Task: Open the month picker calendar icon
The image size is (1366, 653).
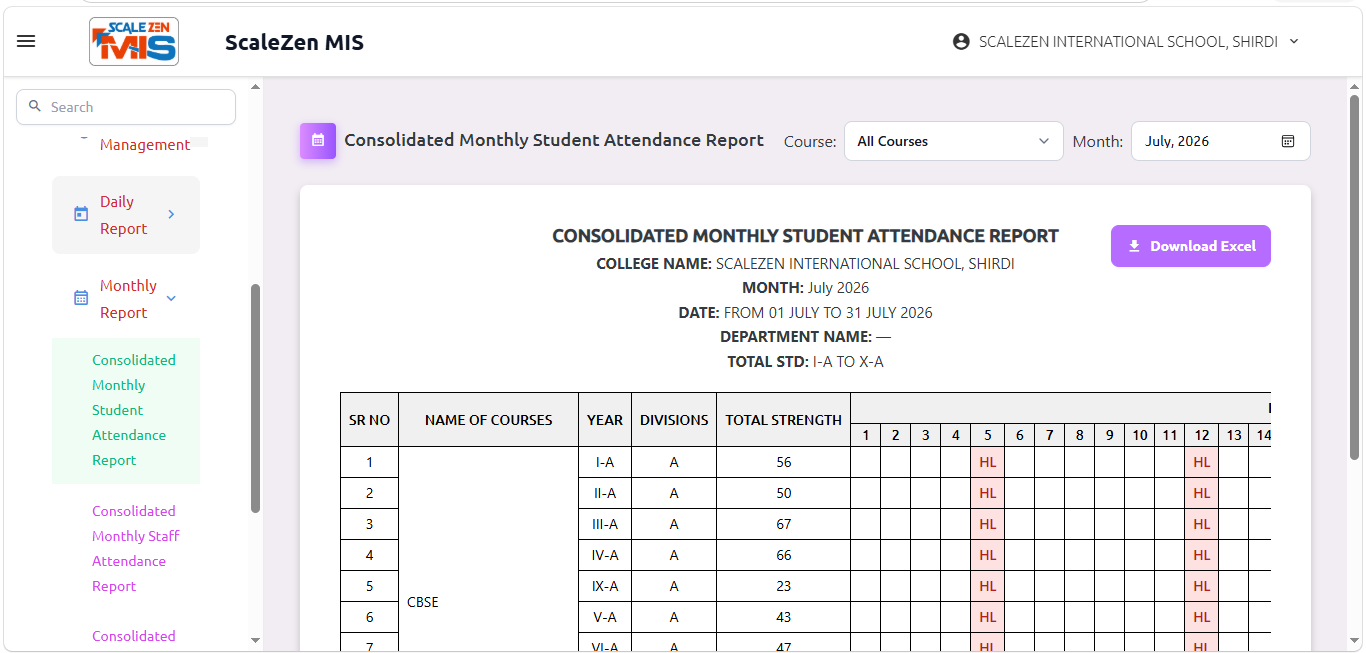Action: [1288, 141]
